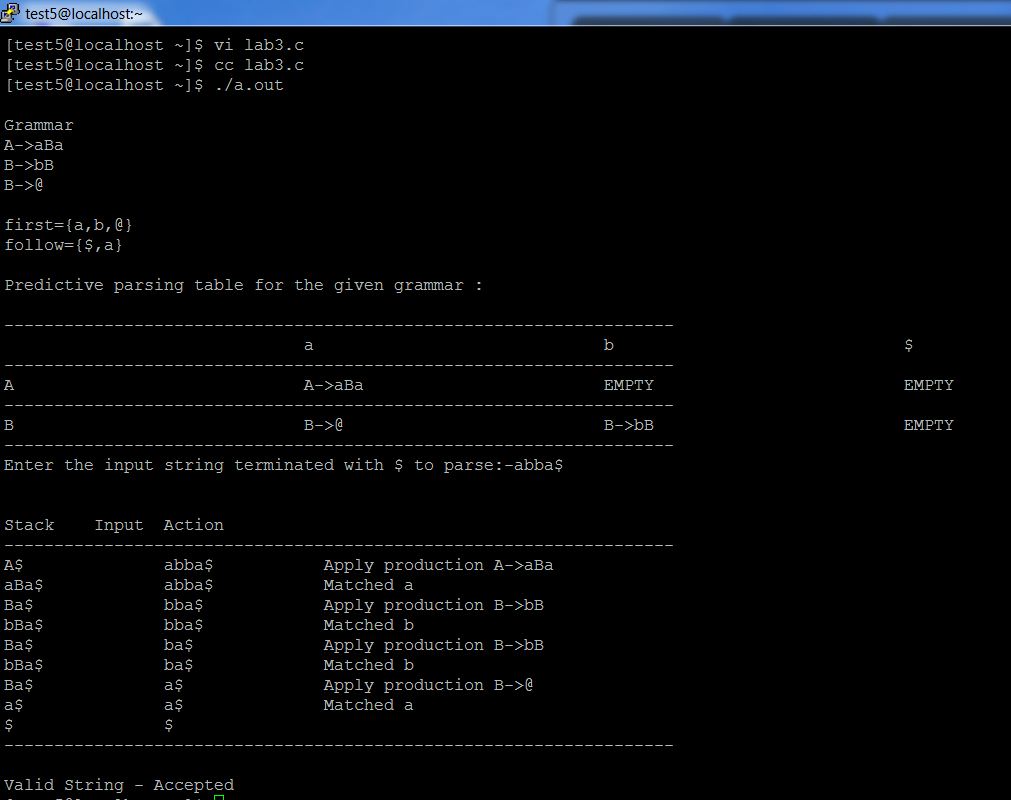This screenshot has width=1011, height=800.
Task: Select the Action entry Apply production A->aBa
Action: 437,565
